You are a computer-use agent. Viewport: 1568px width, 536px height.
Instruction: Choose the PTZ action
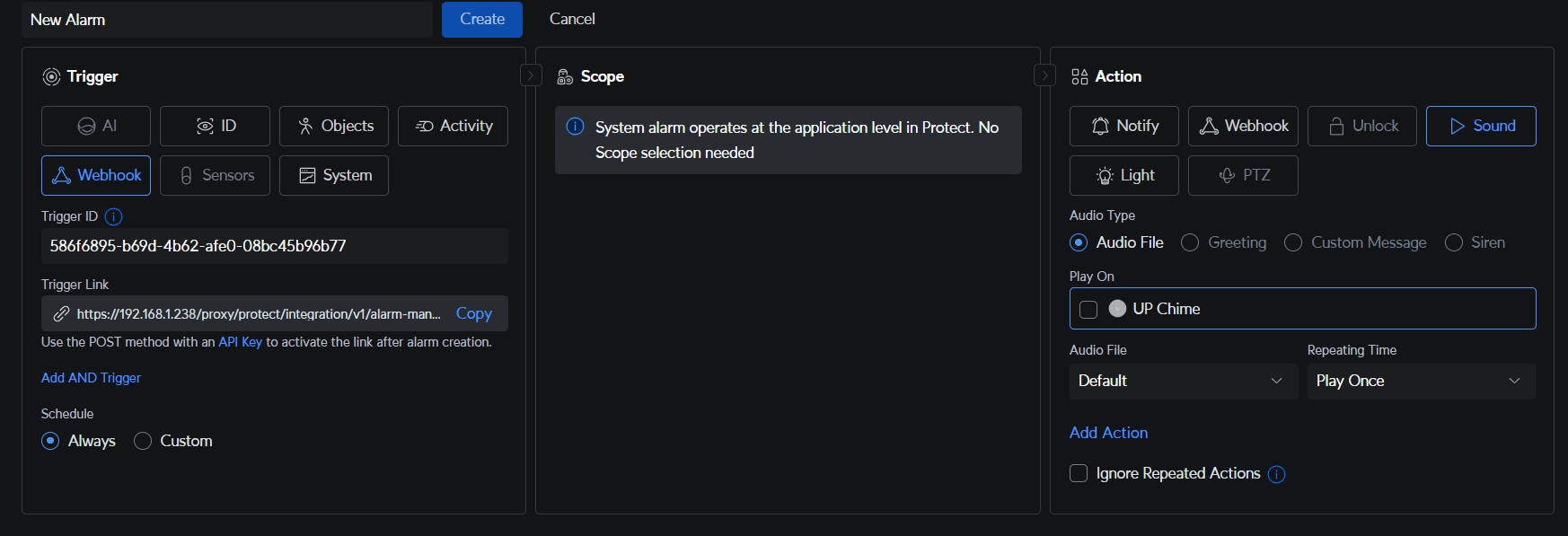(x=1243, y=175)
